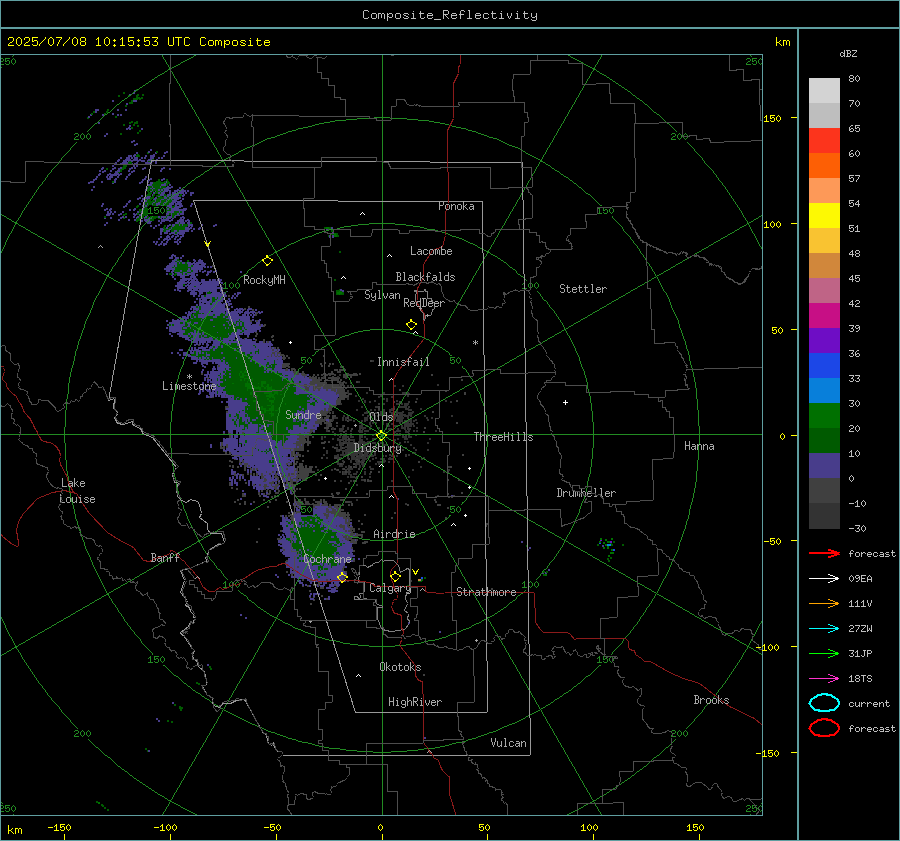Click the red forecast ellipse legend icon
Screen dimensions: 900x841
coord(824,728)
